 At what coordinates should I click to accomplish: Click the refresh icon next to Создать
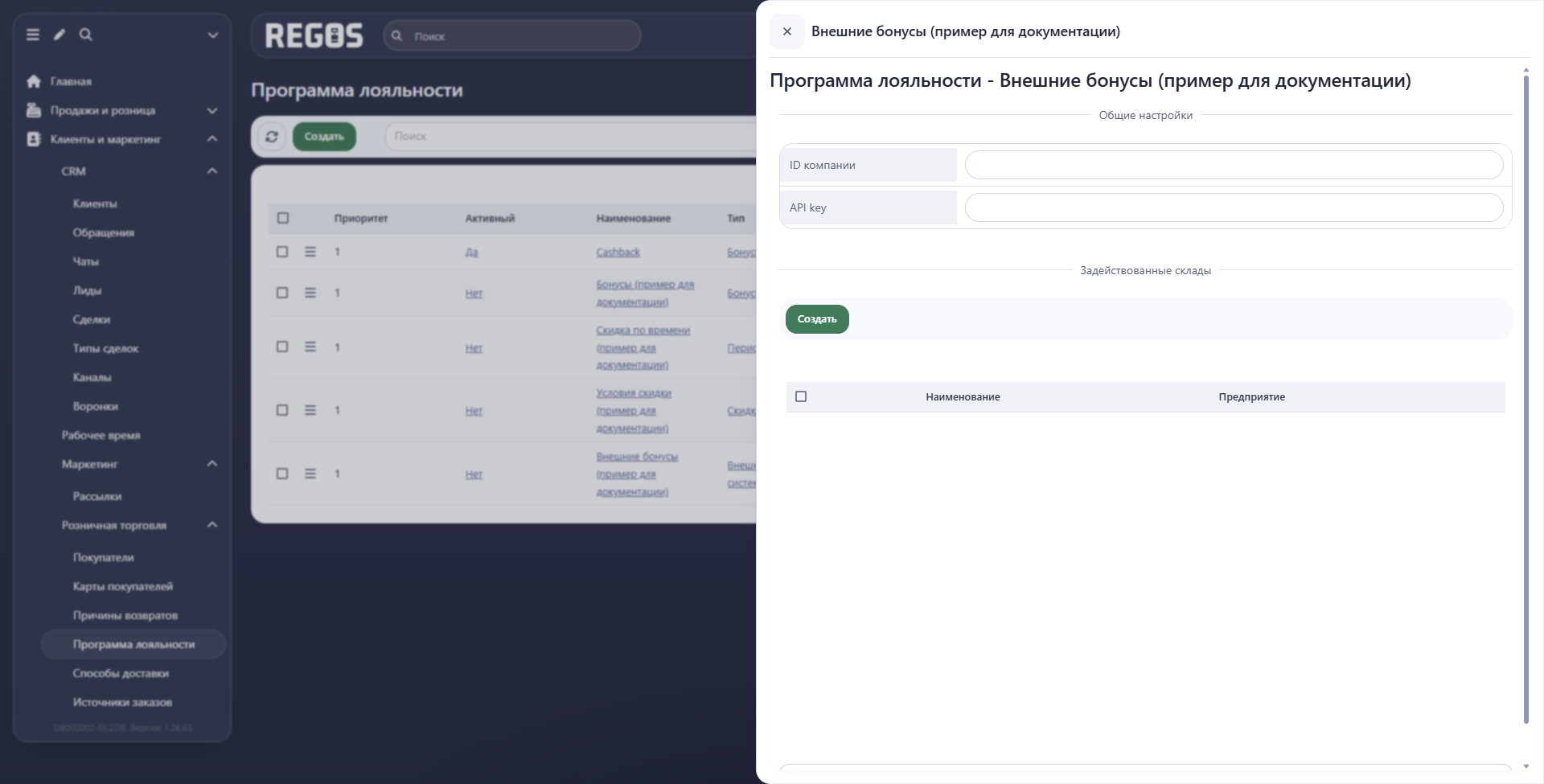click(272, 137)
